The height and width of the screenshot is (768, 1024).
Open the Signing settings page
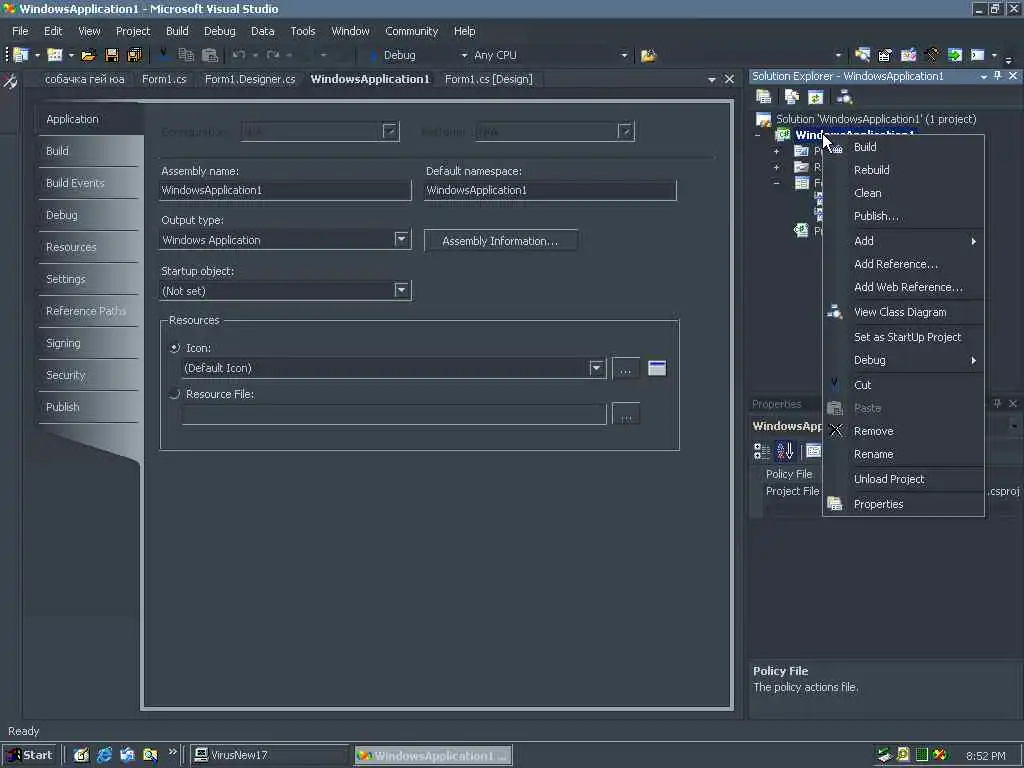point(89,343)
